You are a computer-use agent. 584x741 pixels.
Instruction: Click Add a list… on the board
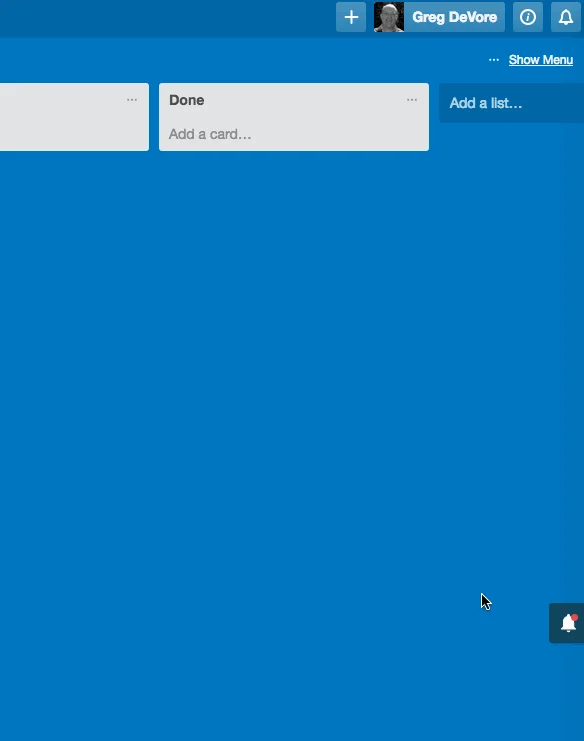486,103
